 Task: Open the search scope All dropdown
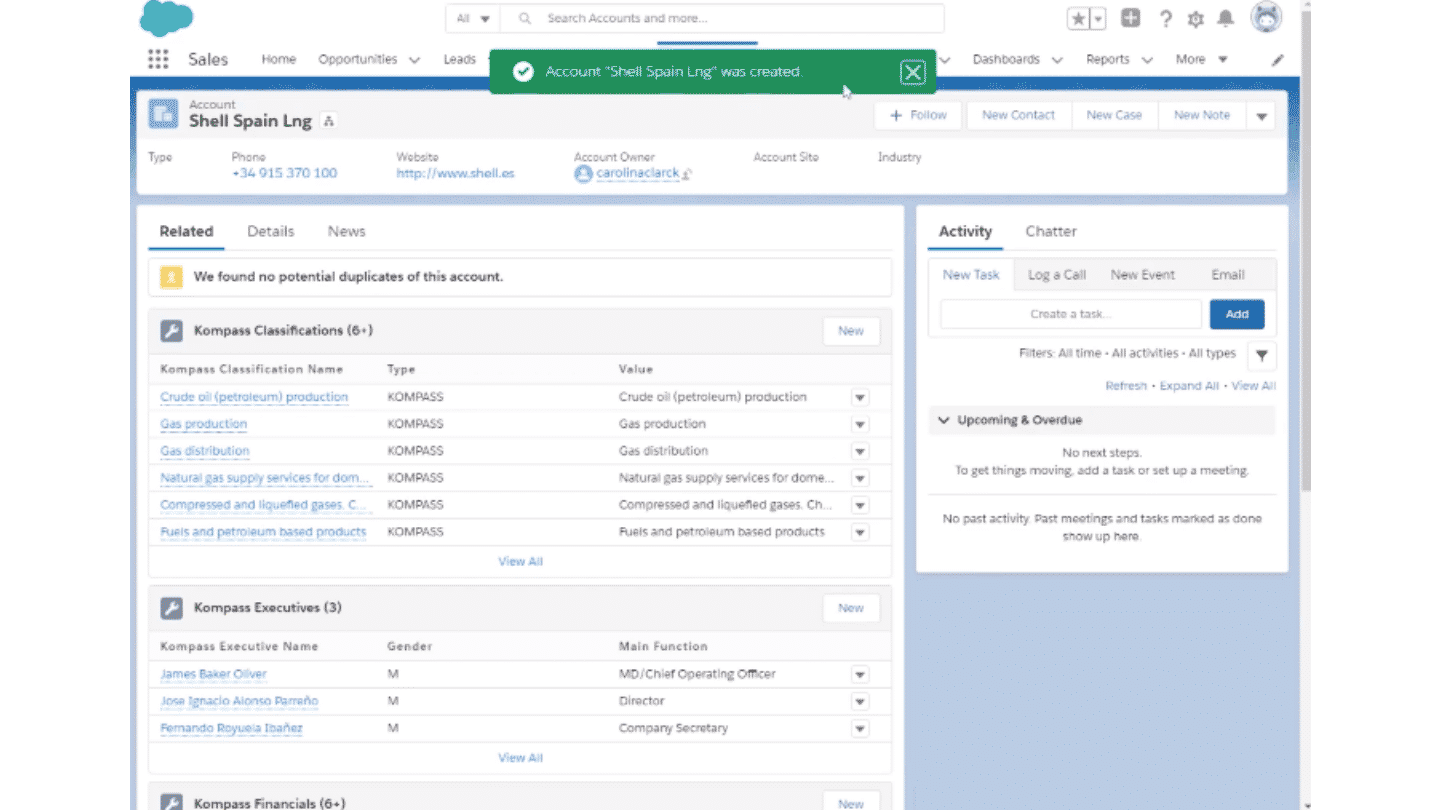pyautogui.click(x=473, y=18)
